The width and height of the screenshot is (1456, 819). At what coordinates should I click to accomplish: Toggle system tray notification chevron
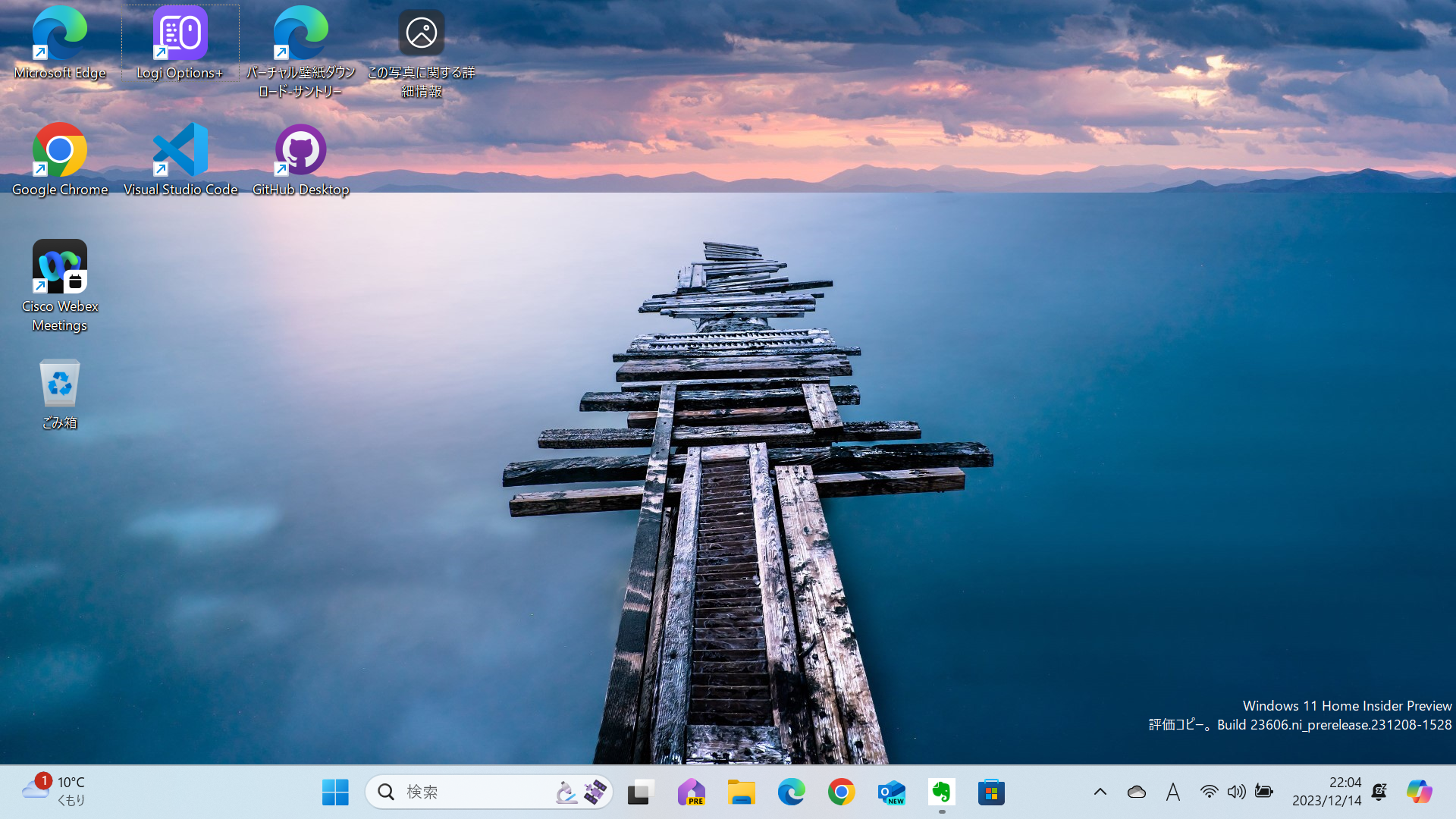[x=1100, y=791]
